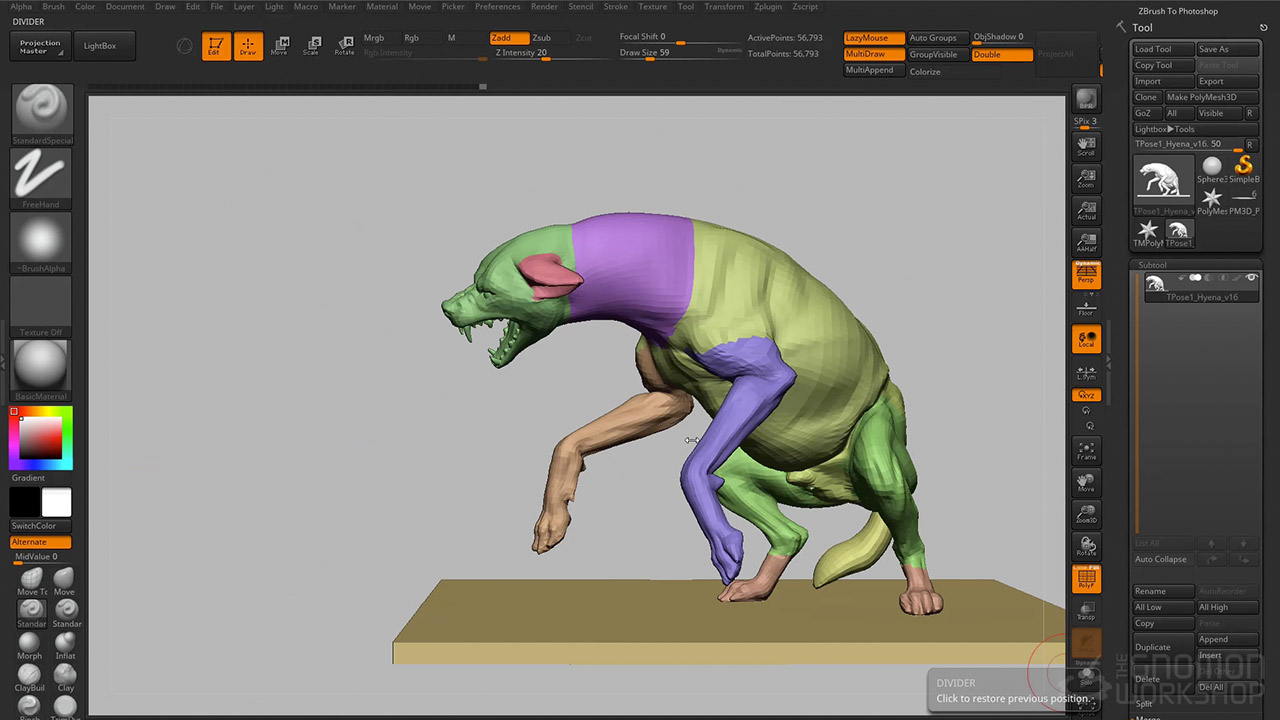Viewport: 1280px width, 720px height.
Task: Select the Scale transform icon
Action: (312, 46)
